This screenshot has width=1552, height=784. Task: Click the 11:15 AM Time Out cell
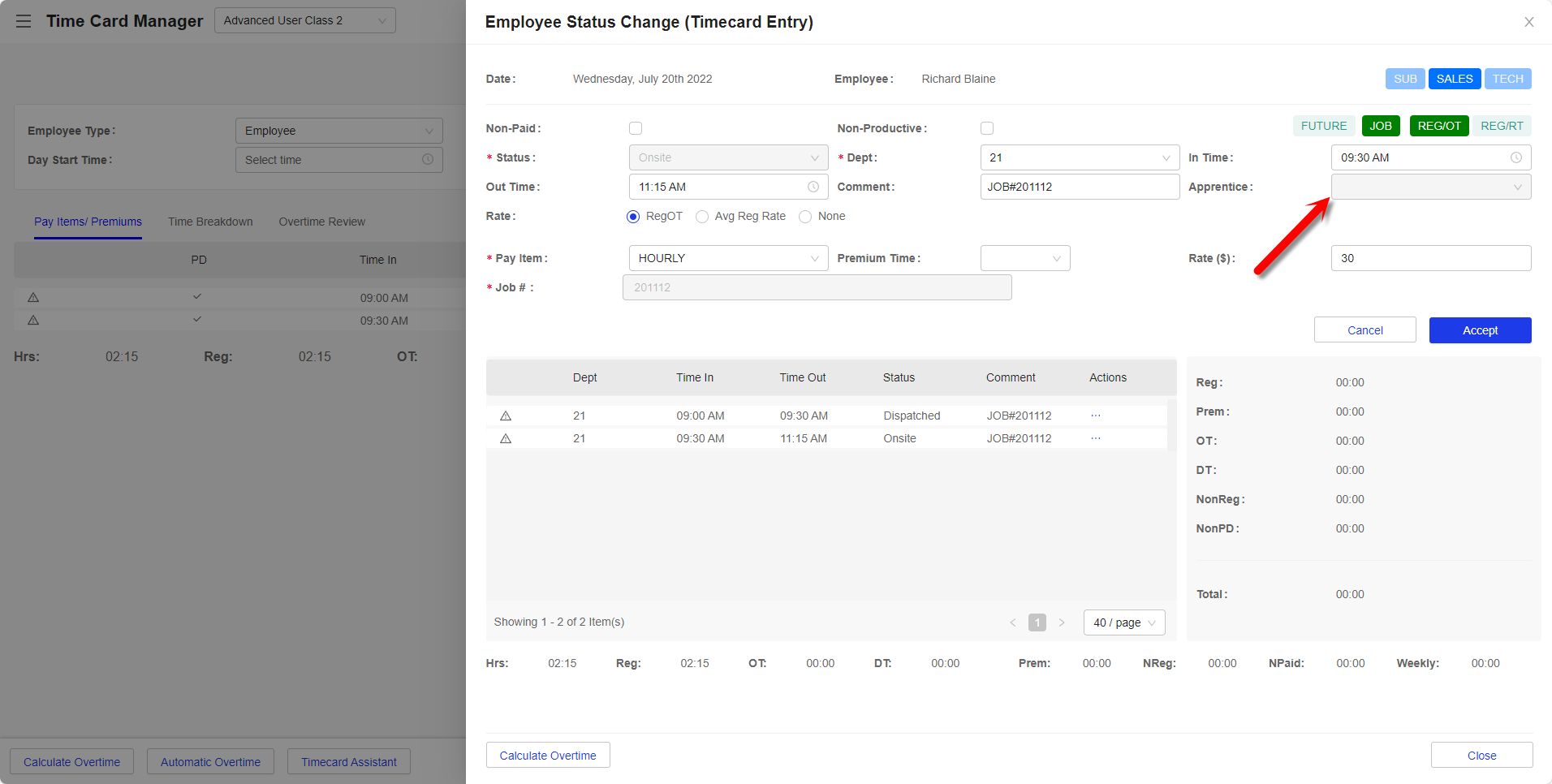804,438
